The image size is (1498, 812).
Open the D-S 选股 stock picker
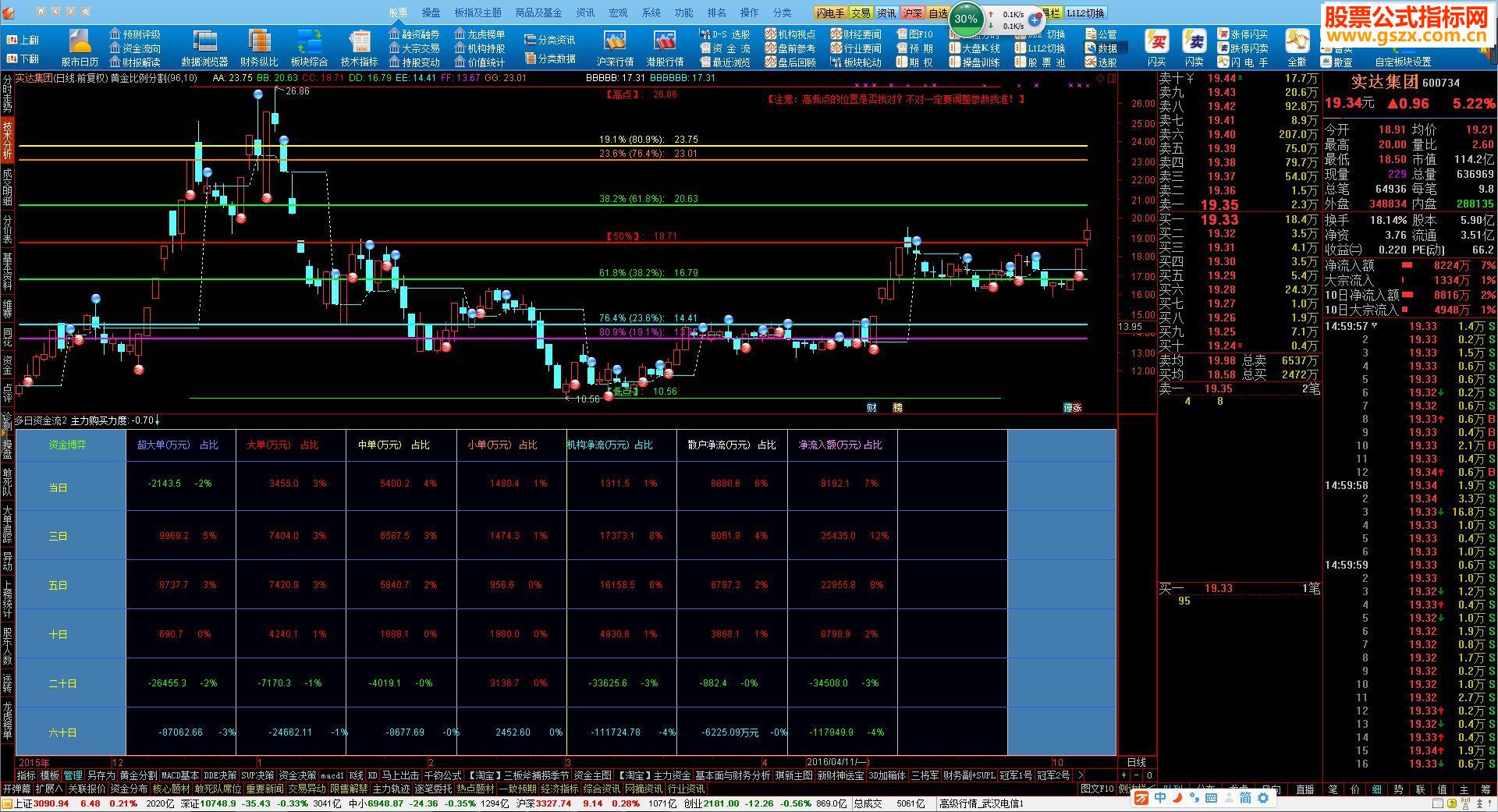(x=725, y=34)
